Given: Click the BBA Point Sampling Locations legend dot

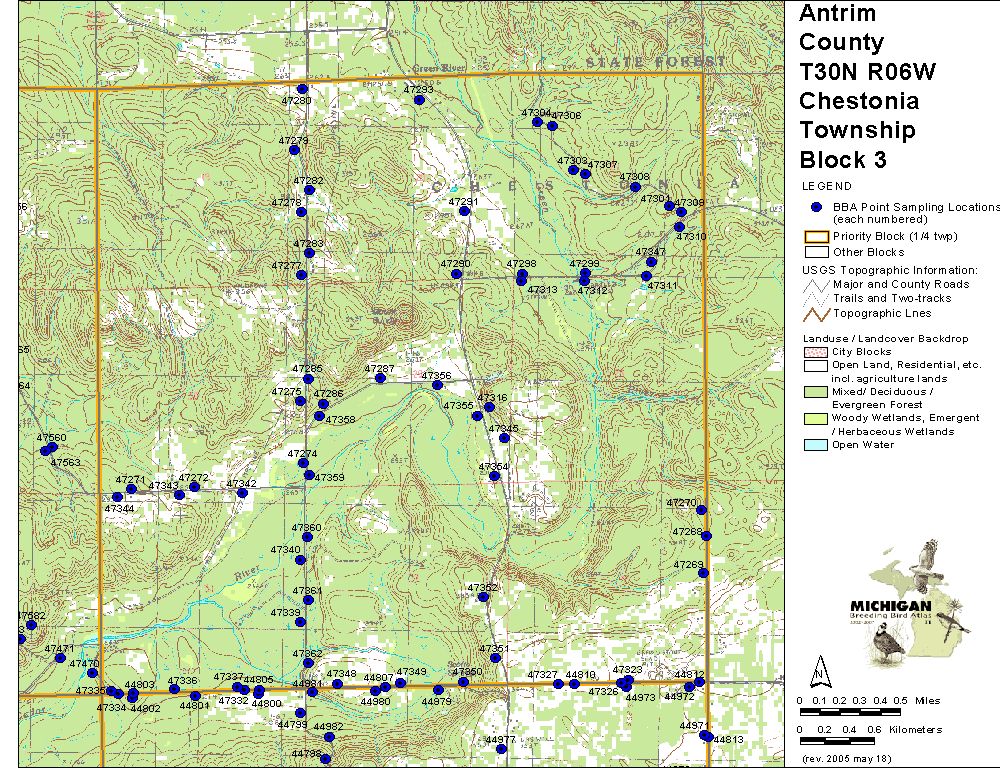Looking at the screenshot, I should [817, 207].
